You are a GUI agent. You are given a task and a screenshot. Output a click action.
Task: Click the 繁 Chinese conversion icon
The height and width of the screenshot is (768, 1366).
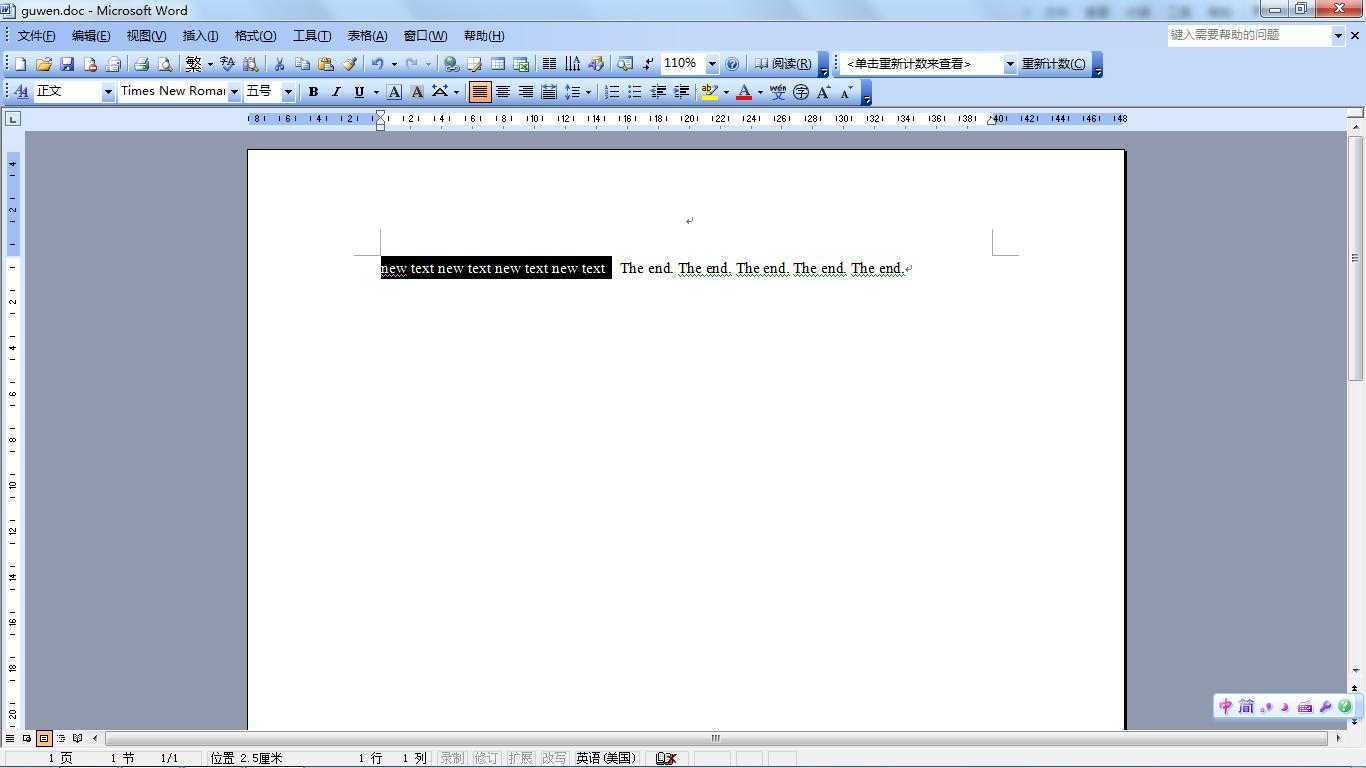coord(193,64)
